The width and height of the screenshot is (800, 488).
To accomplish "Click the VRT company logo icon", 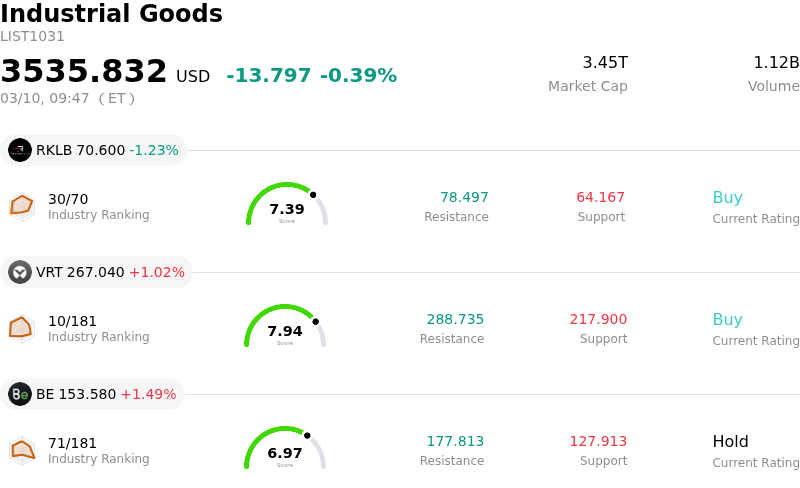I will pos(20,272).
